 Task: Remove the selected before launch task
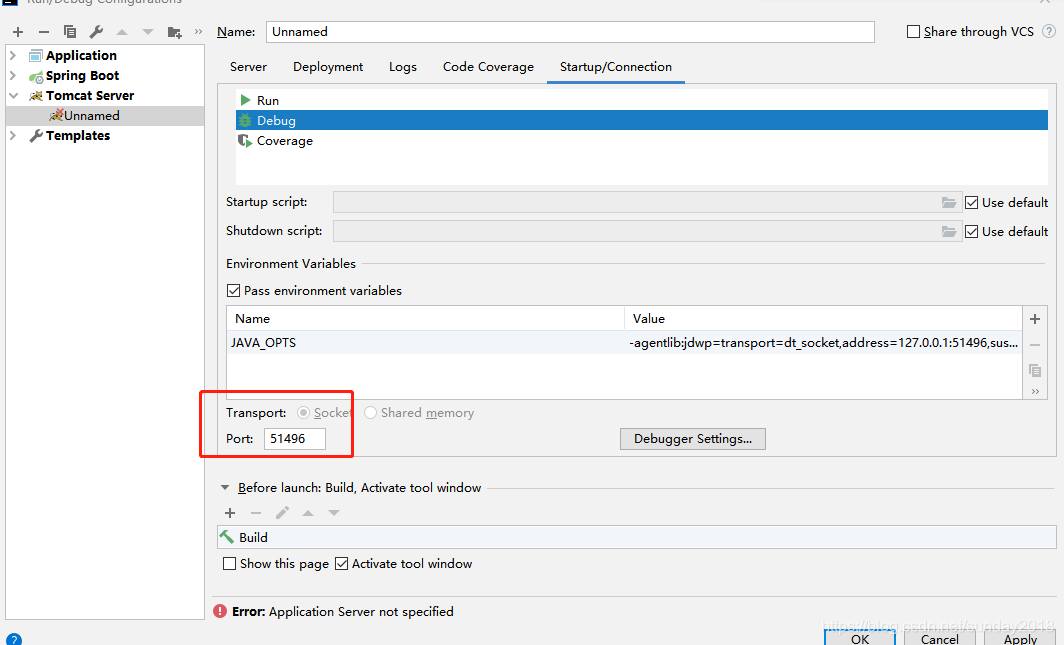point(256,513)
